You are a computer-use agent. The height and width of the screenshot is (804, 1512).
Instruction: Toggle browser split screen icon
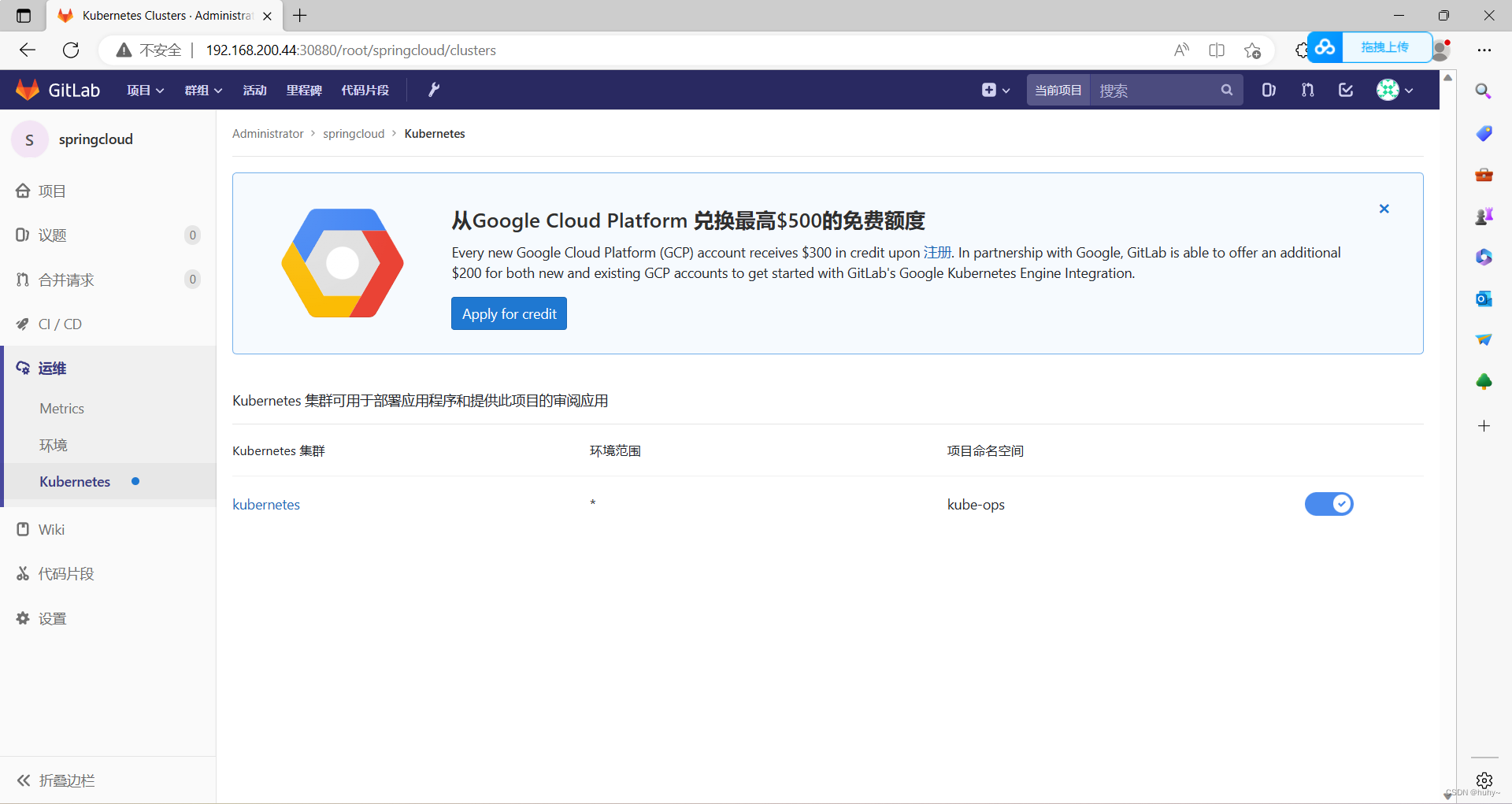pyautogui.click(x=1217, y=50)
